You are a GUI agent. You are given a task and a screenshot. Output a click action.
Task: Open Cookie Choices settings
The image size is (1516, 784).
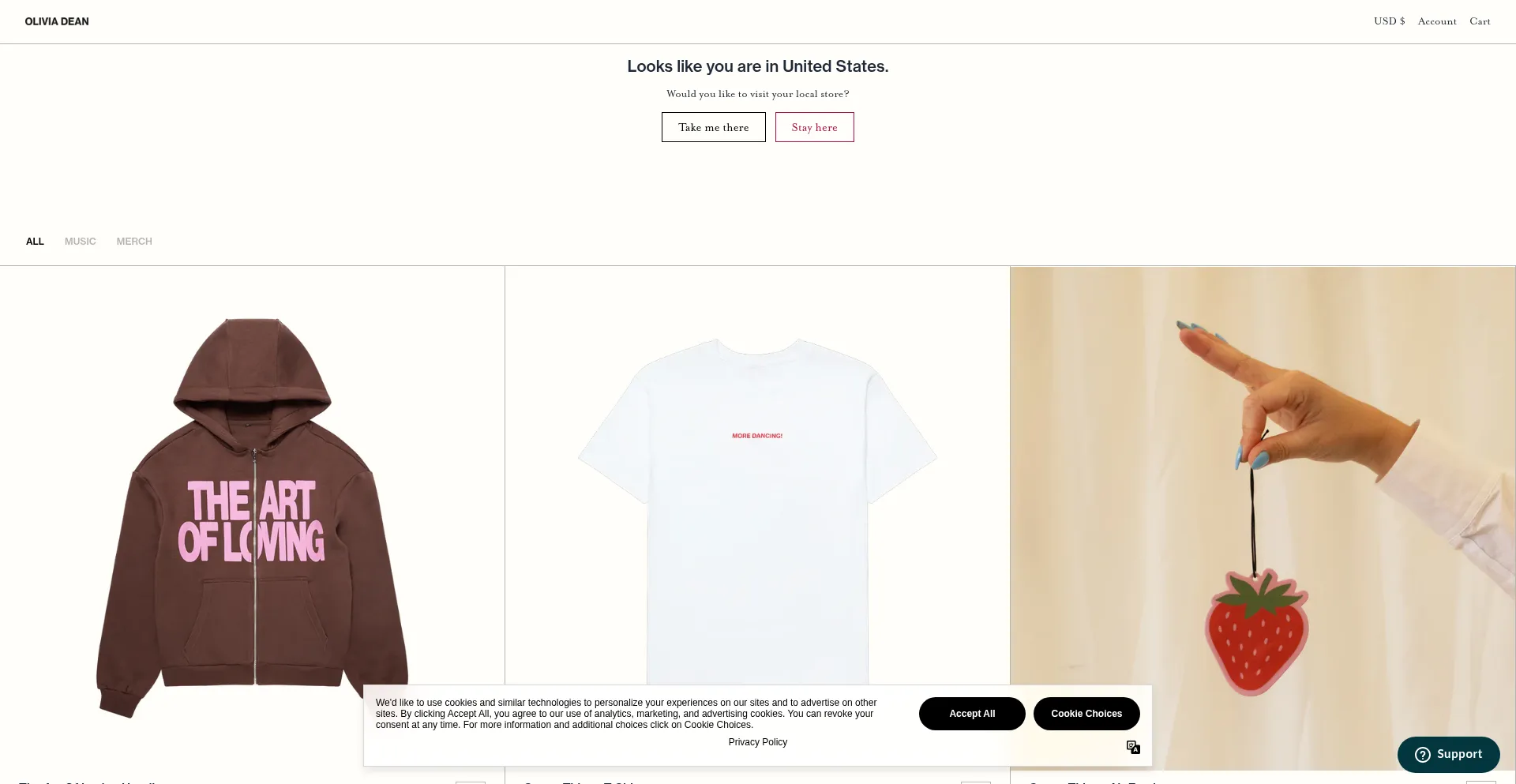pyautogui.click(x=1086, y=714)
